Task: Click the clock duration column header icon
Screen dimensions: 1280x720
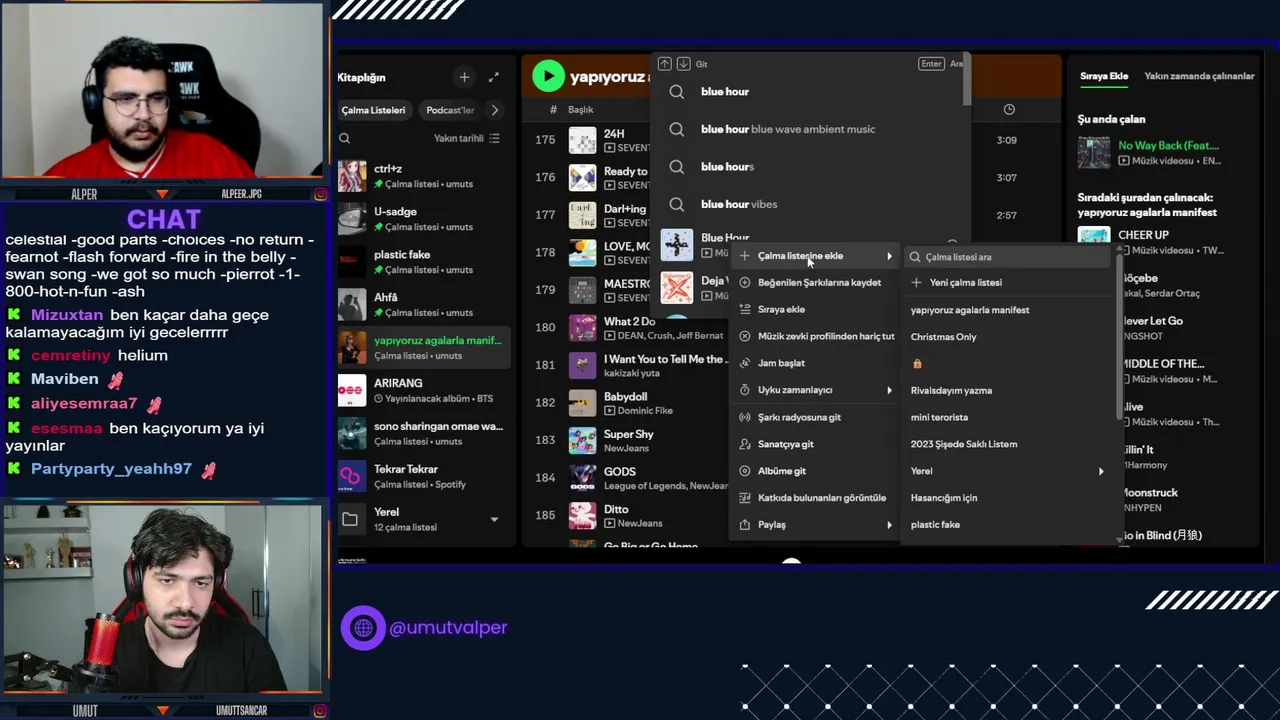Action: coord(1009,109)
